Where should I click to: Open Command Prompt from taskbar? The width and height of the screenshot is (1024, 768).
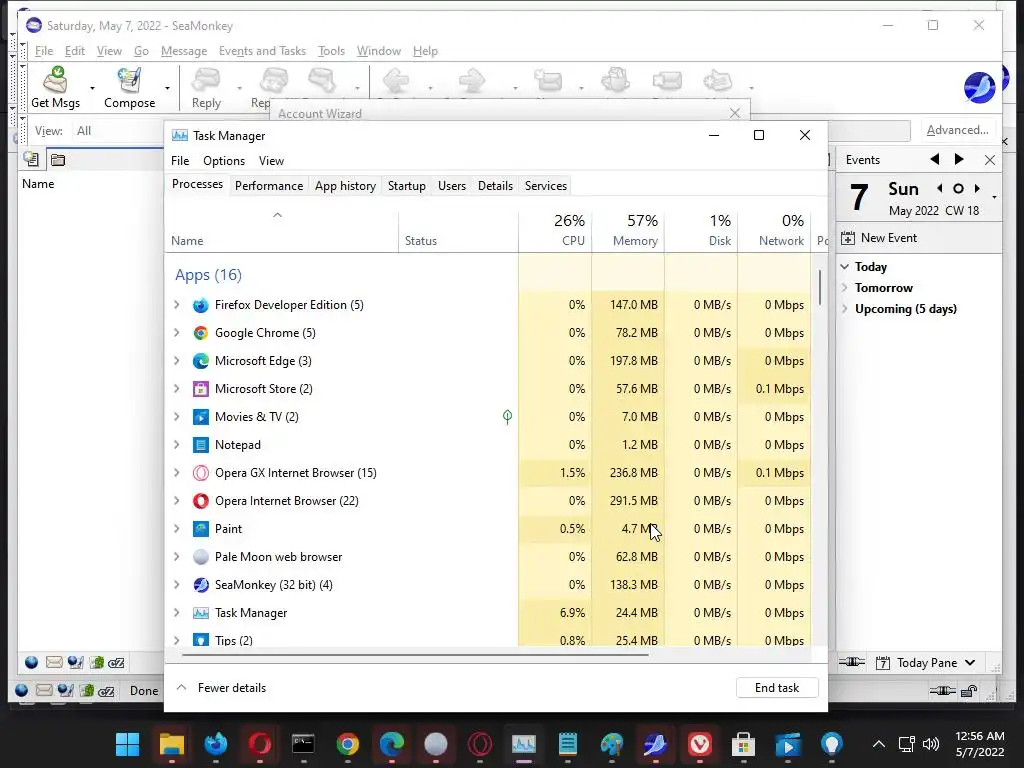tap(303, 744)
